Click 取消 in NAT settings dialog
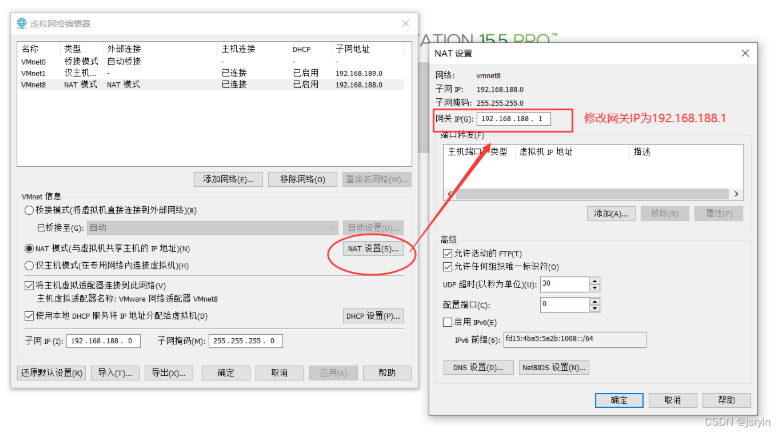The image size is (780, 440). point(673,400)
